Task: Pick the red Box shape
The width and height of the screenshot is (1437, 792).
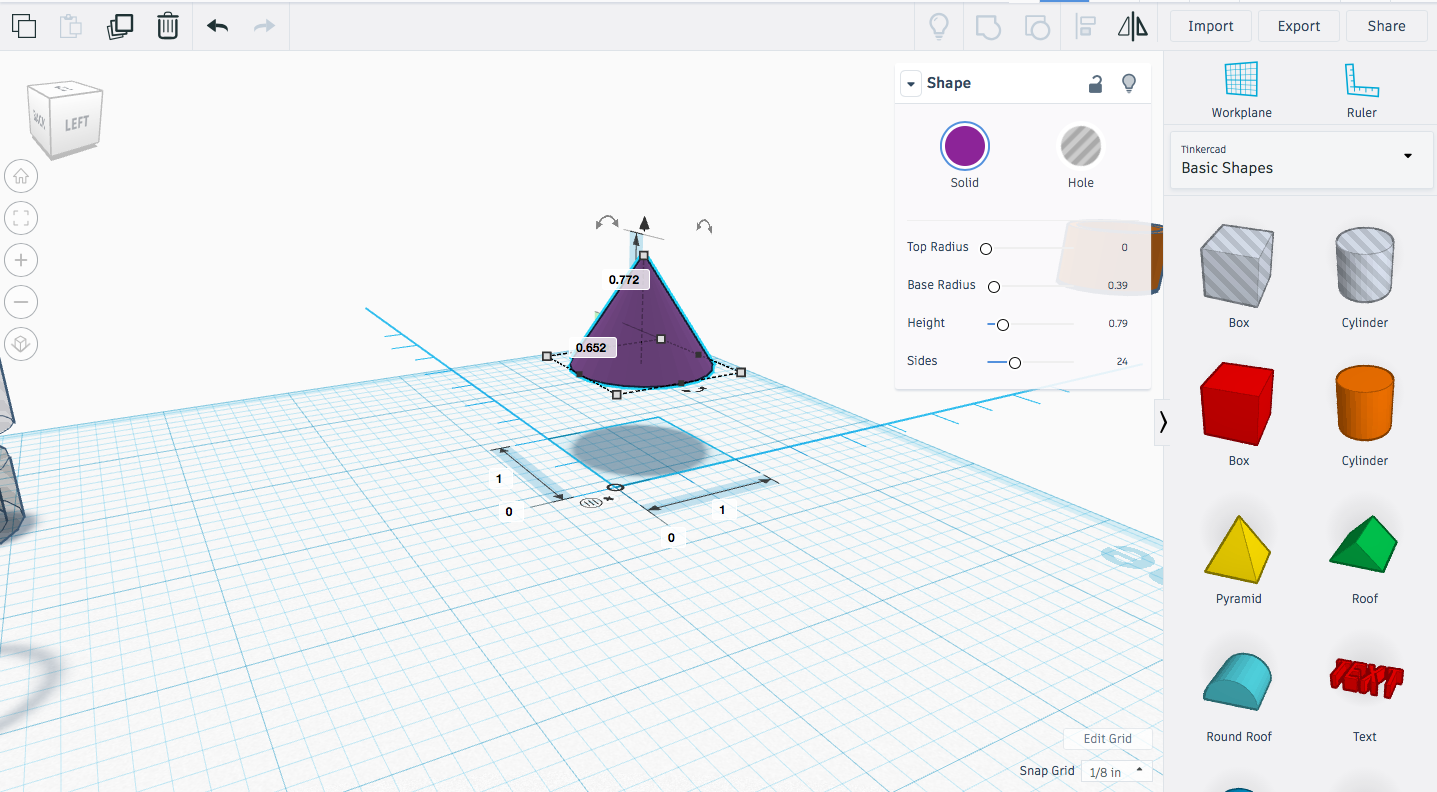Action: pos(1239,402)
